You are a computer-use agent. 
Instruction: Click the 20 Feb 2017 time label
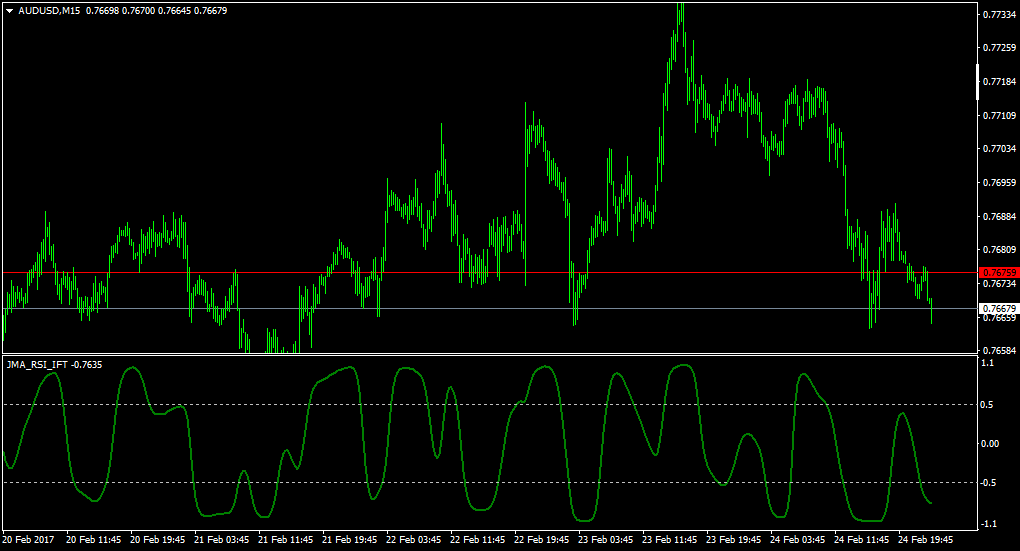(29, 539)
